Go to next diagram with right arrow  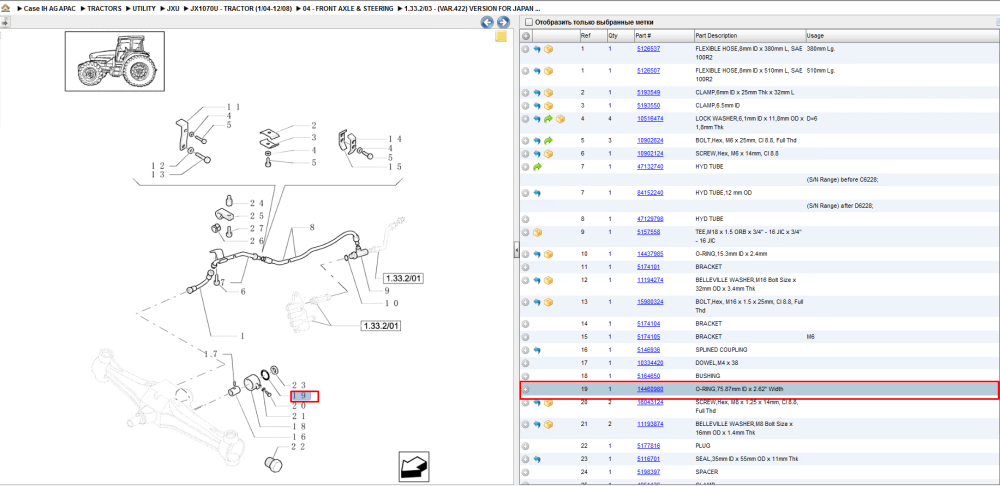coord(503,23)
